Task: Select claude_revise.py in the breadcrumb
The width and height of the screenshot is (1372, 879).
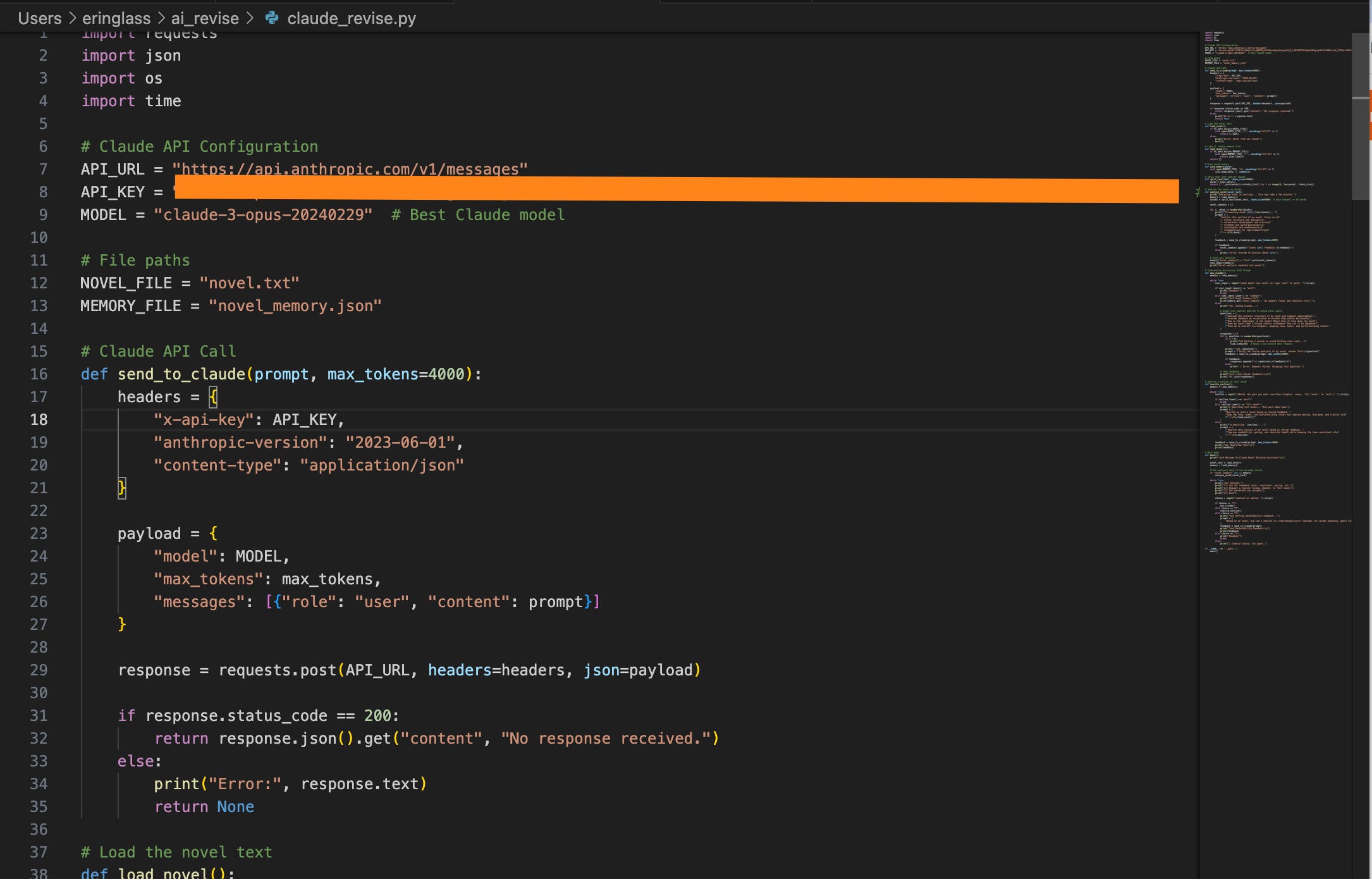Action: tap(352, 18)
